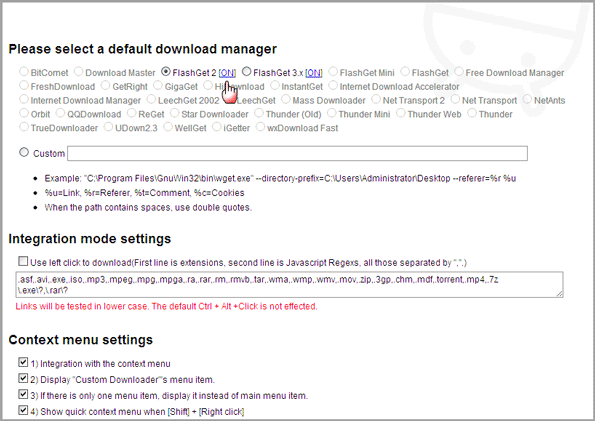Select the BitComet radio button
The width and height of the screenshot is (595, 421).
(x=24, y=71)
